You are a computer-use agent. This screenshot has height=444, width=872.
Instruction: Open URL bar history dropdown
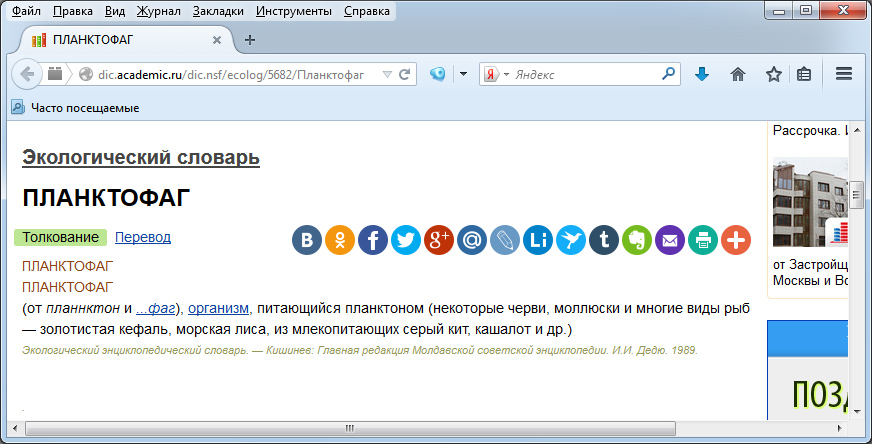385,75
